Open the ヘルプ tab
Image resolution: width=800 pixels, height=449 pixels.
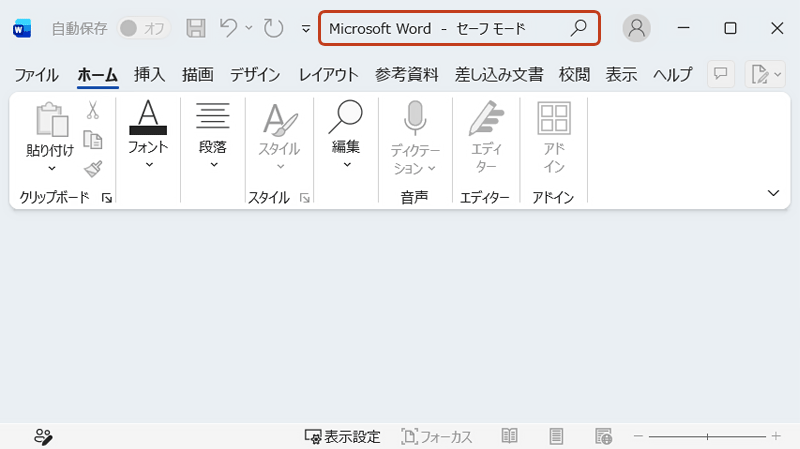(673, 75)
